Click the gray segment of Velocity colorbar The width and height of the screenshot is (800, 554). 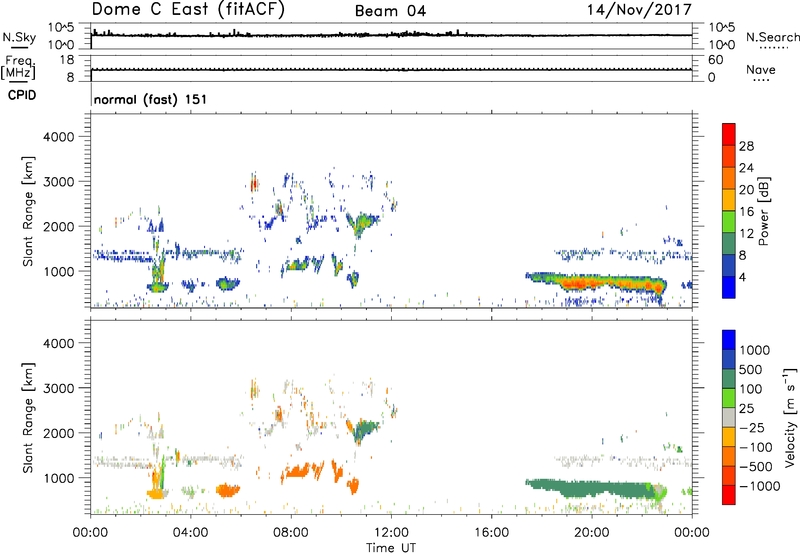(x=729, y=417)
